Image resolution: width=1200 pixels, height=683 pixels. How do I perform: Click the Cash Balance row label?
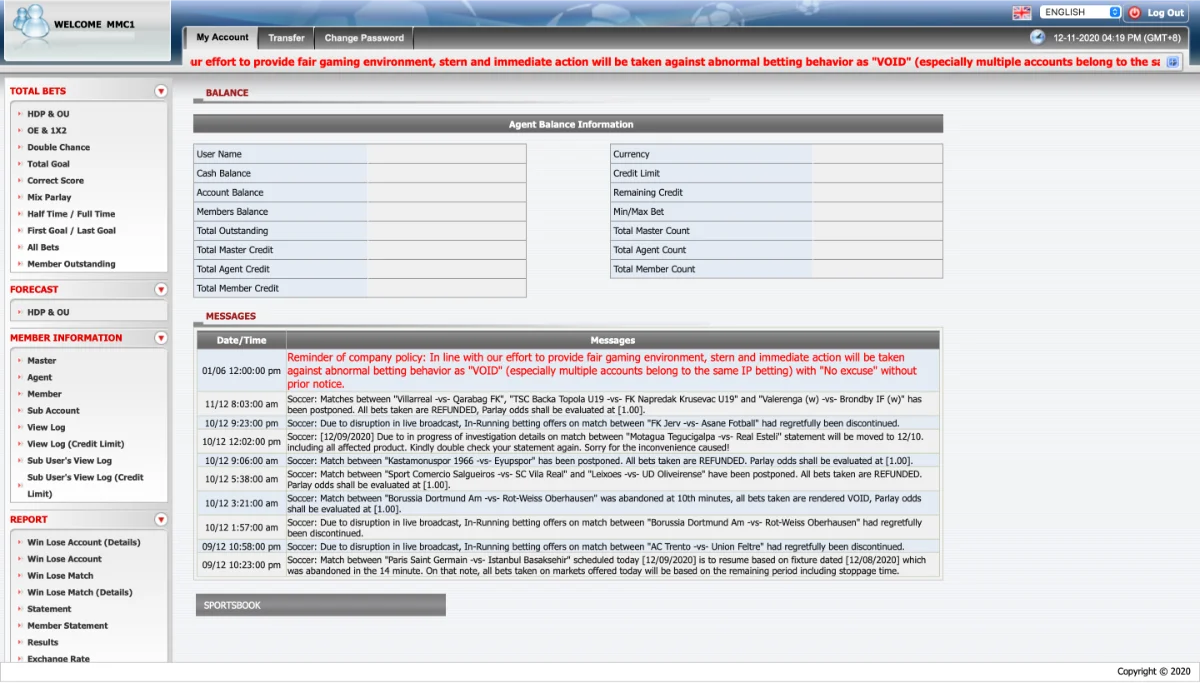pyautogui.click(x=224, y=173)
